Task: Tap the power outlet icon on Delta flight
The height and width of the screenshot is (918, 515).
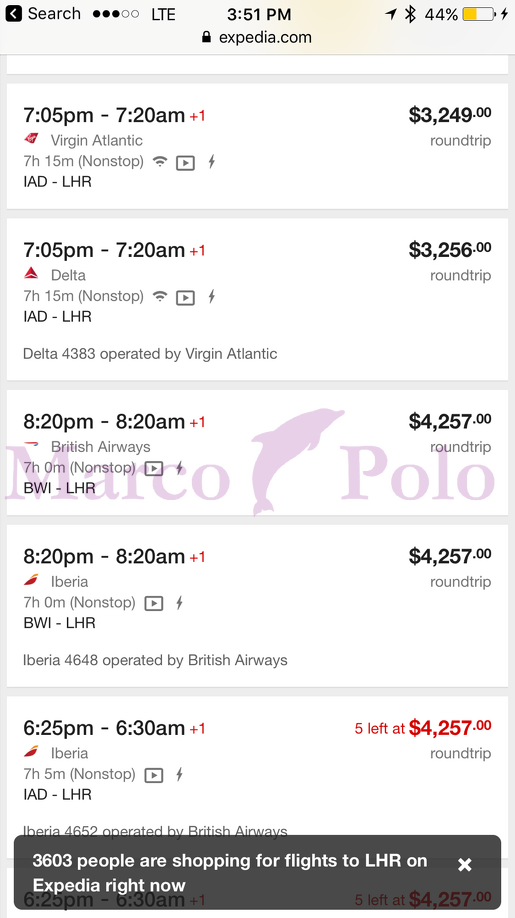Action: click(x=211, y=297)
